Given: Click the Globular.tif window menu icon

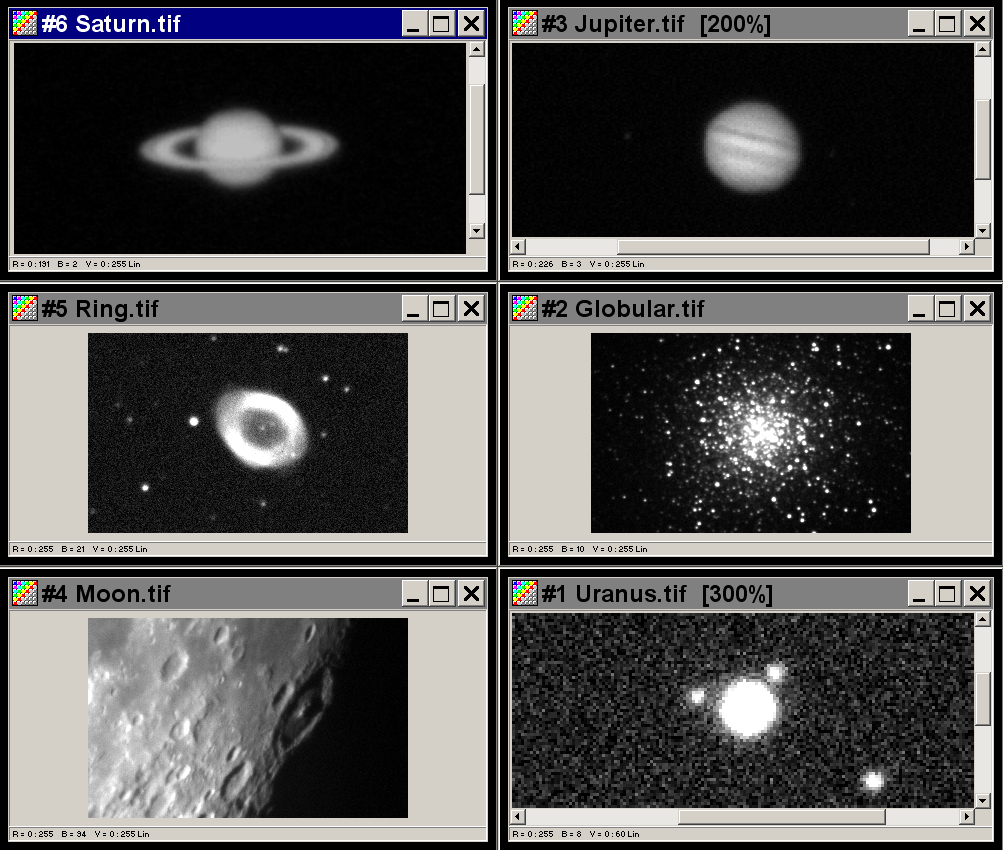Looking at the screenshot, I should [525, 309].
